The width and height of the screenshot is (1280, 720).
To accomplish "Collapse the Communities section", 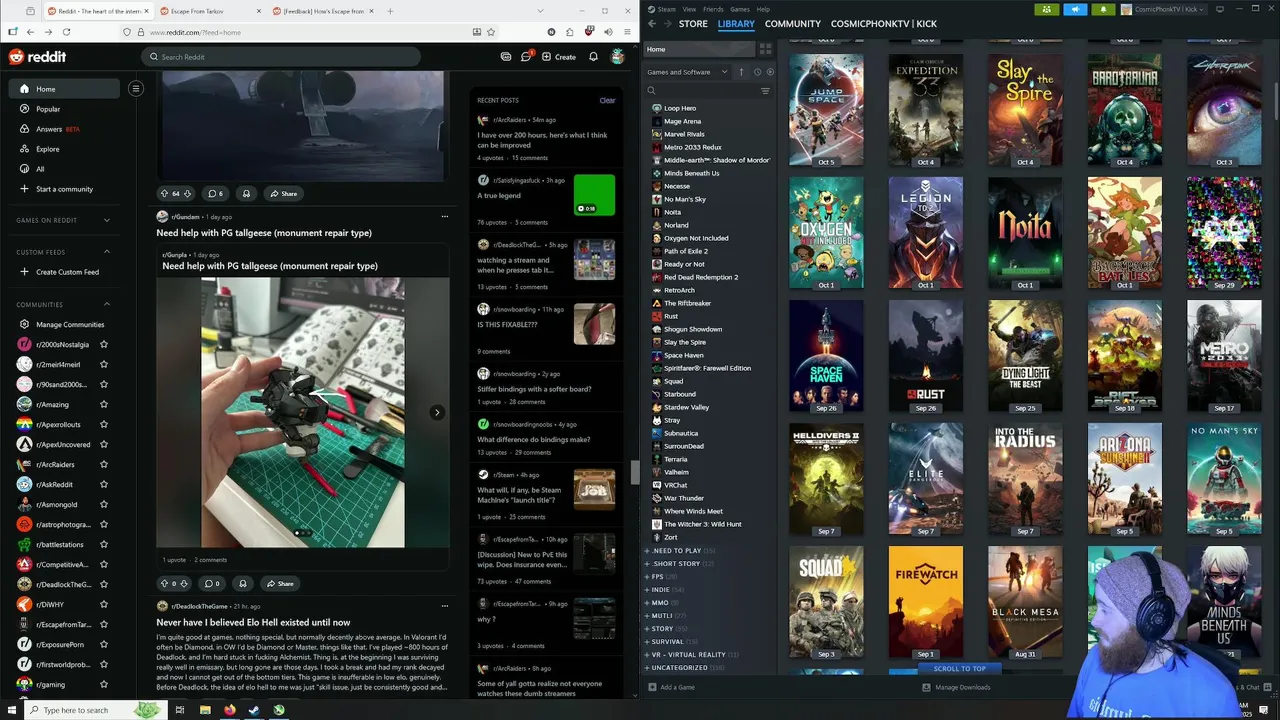I will [106, 304].
